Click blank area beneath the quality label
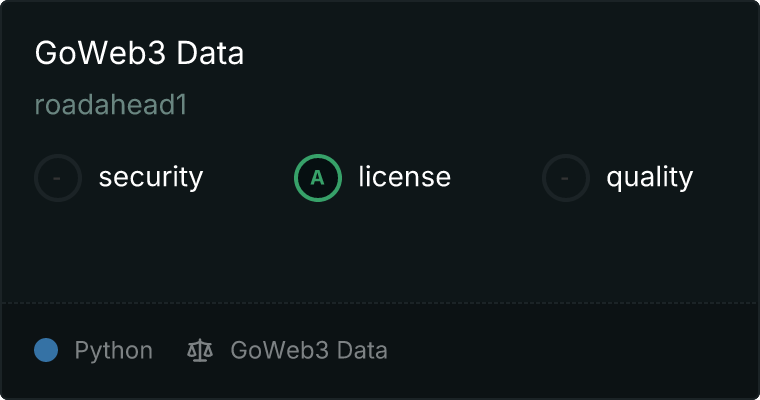The width and height of the screenshot is (760, 400). (x=649, y=245)
